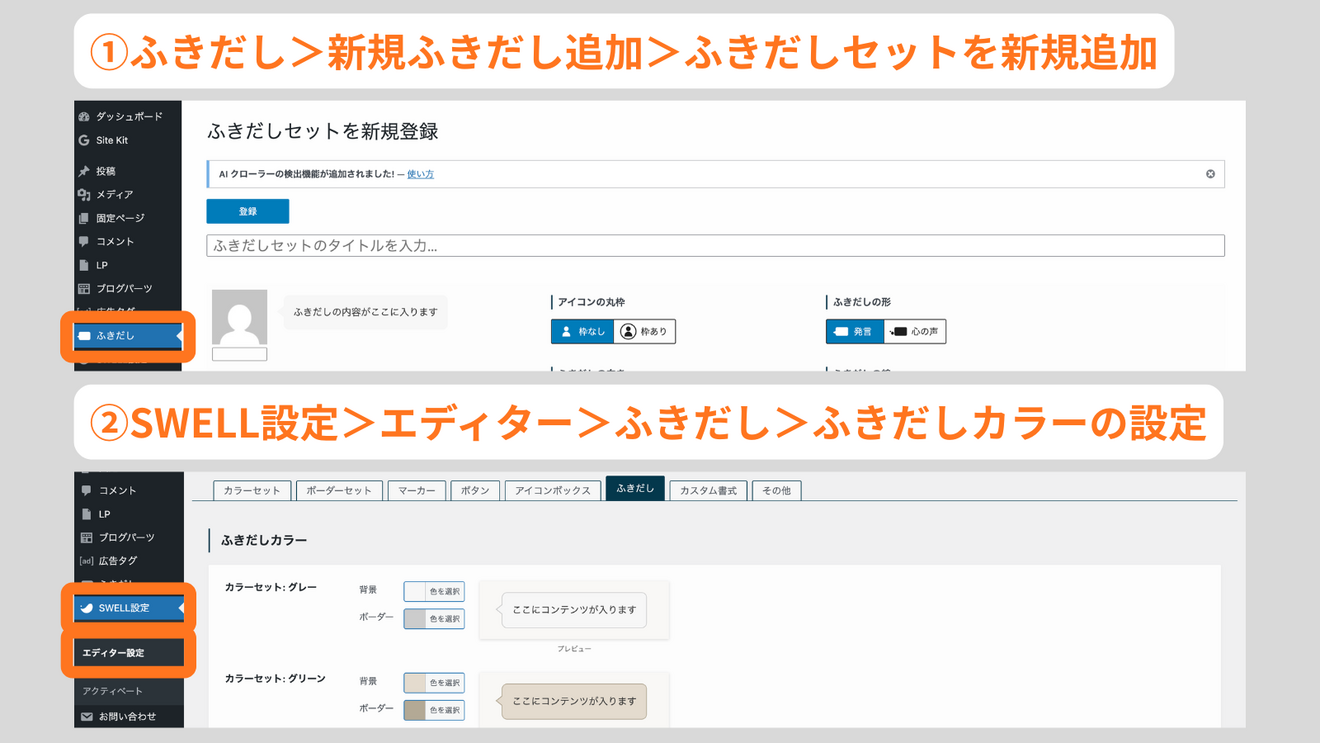The width and height of the screenshot is (1320, 743).
Task: Click the ダッシュボード gauge icon in upper sidebar
Action: pyautogui.click(x=84, y=117)
